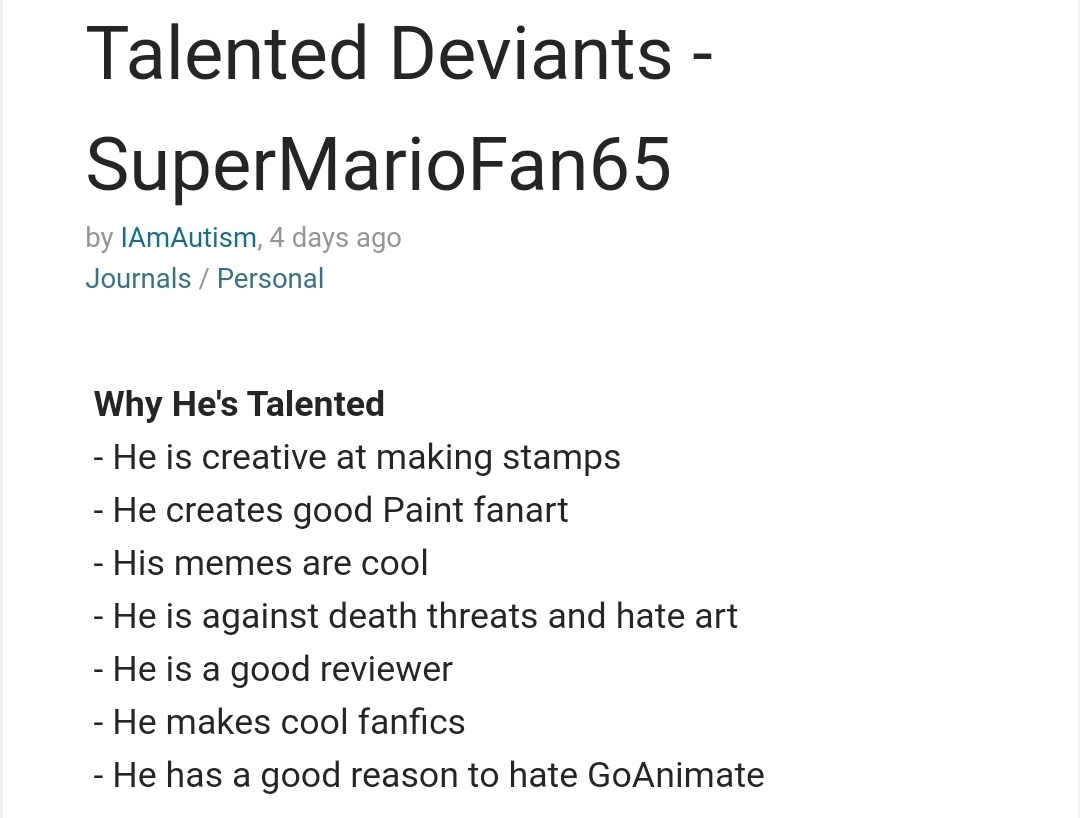Click the "His memes are cool" line
Screen dimensions: 1080x818
[260, 563]
